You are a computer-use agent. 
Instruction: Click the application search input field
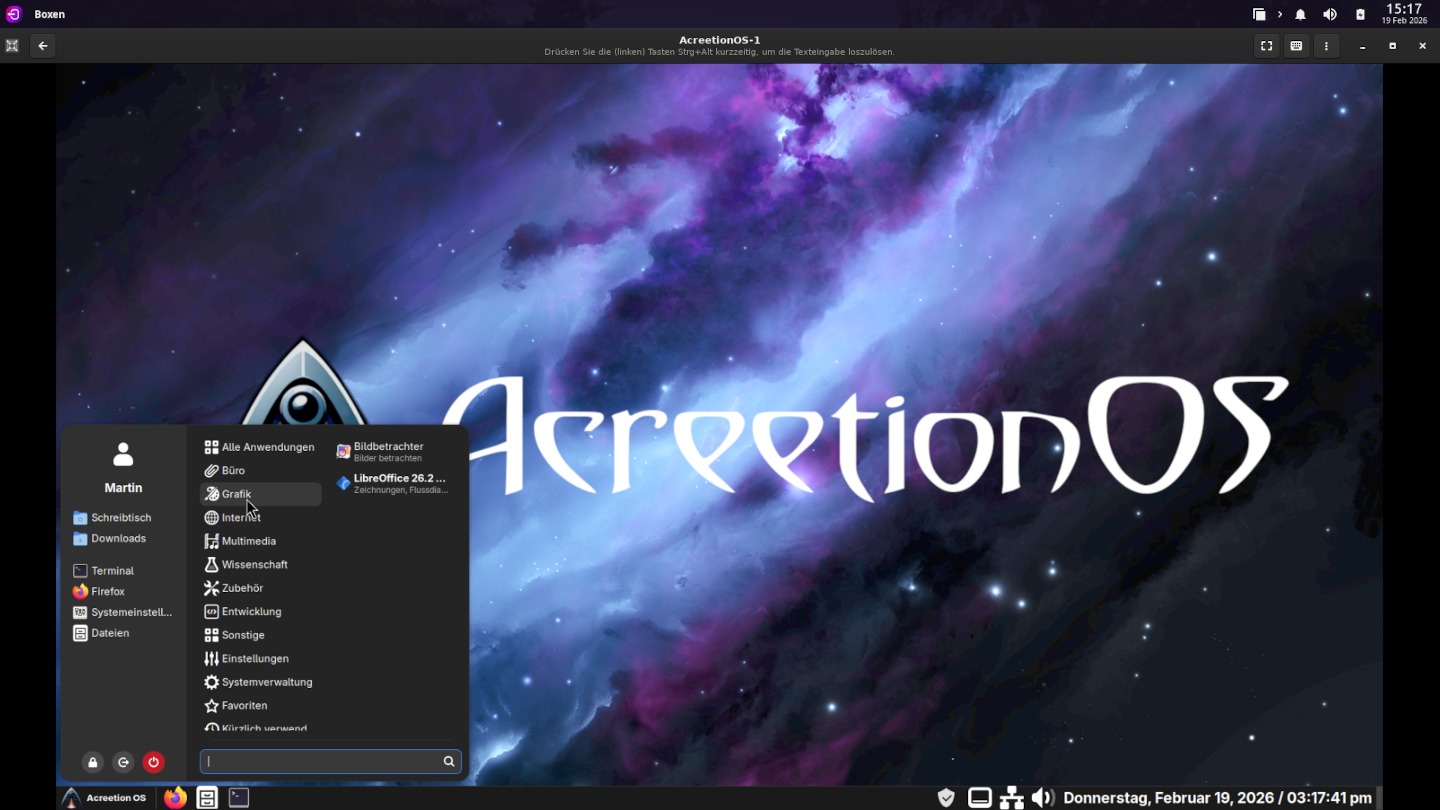[x=320, y=762]
